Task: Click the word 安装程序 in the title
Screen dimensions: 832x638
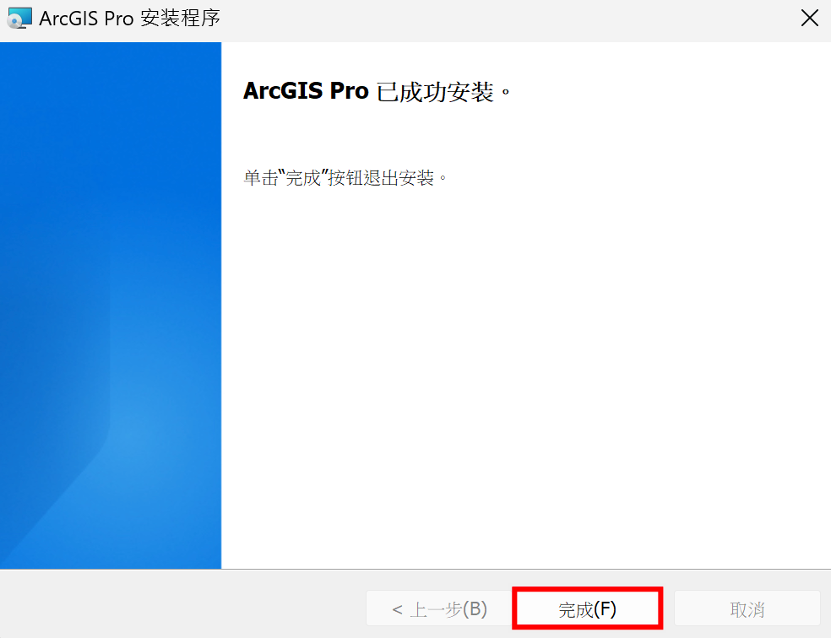Action: click(x=180, y=19)
